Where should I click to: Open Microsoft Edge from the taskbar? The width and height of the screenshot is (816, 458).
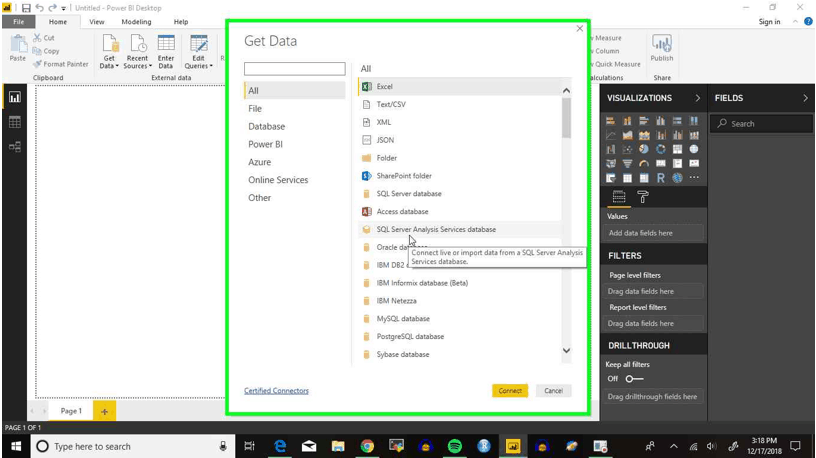coord(280,446)
